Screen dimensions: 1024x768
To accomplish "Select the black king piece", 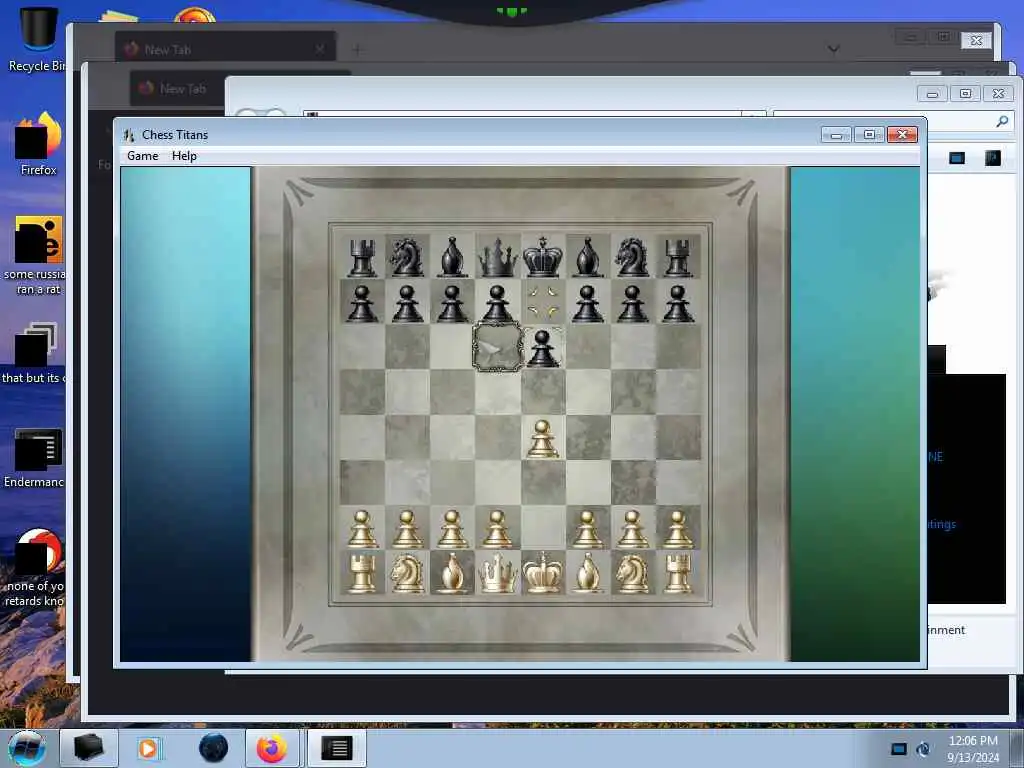I will coord(543,257).
